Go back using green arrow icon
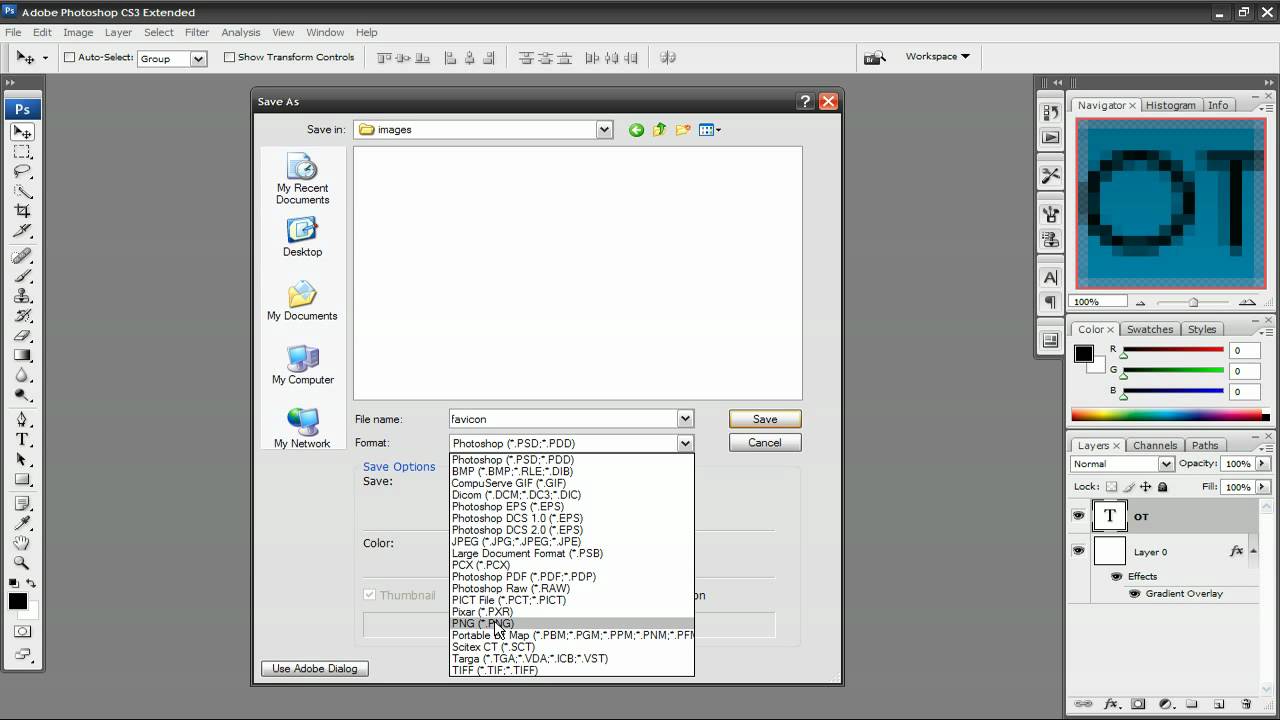Screen dimensions: 1280x720 [636, 130]
